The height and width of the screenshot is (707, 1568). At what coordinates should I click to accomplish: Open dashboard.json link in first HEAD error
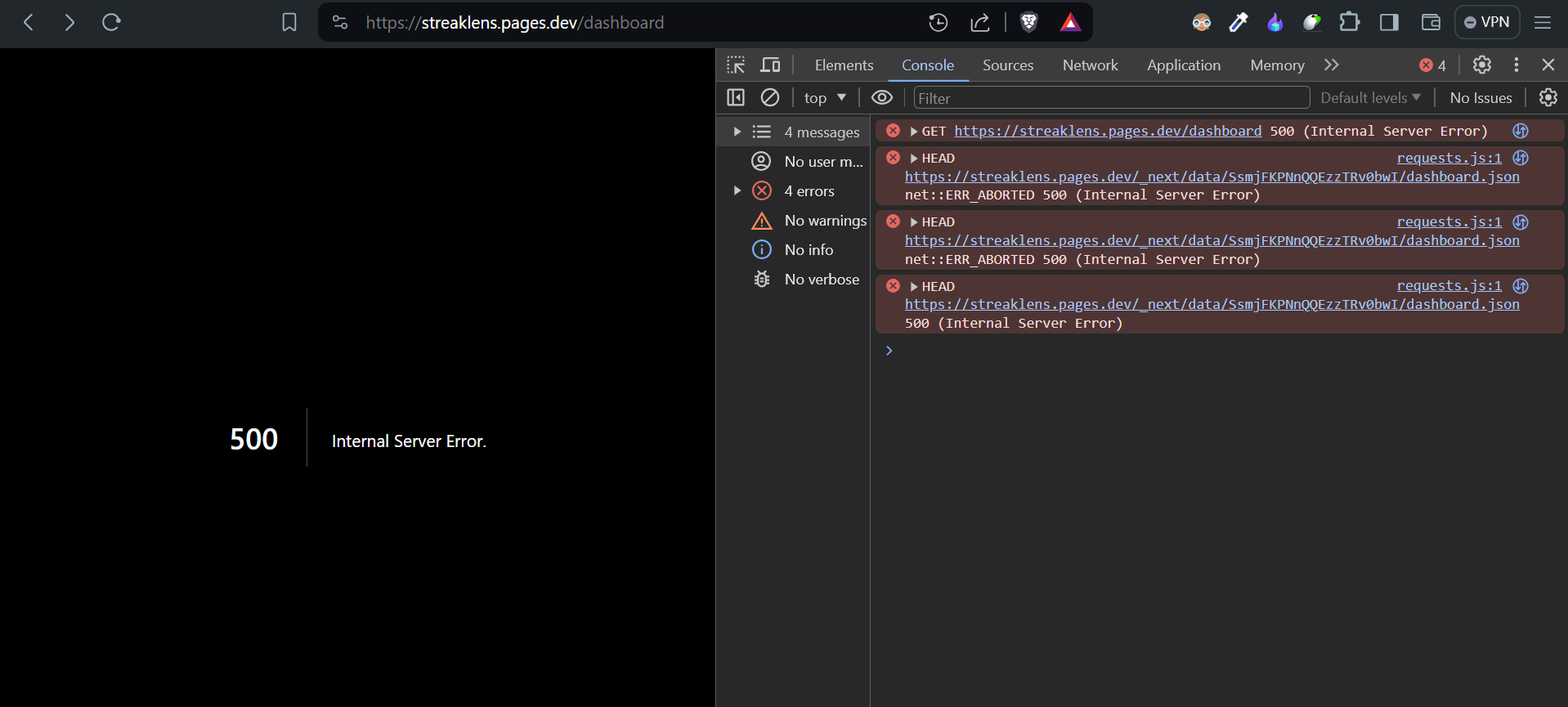[x=1212, y=177]
